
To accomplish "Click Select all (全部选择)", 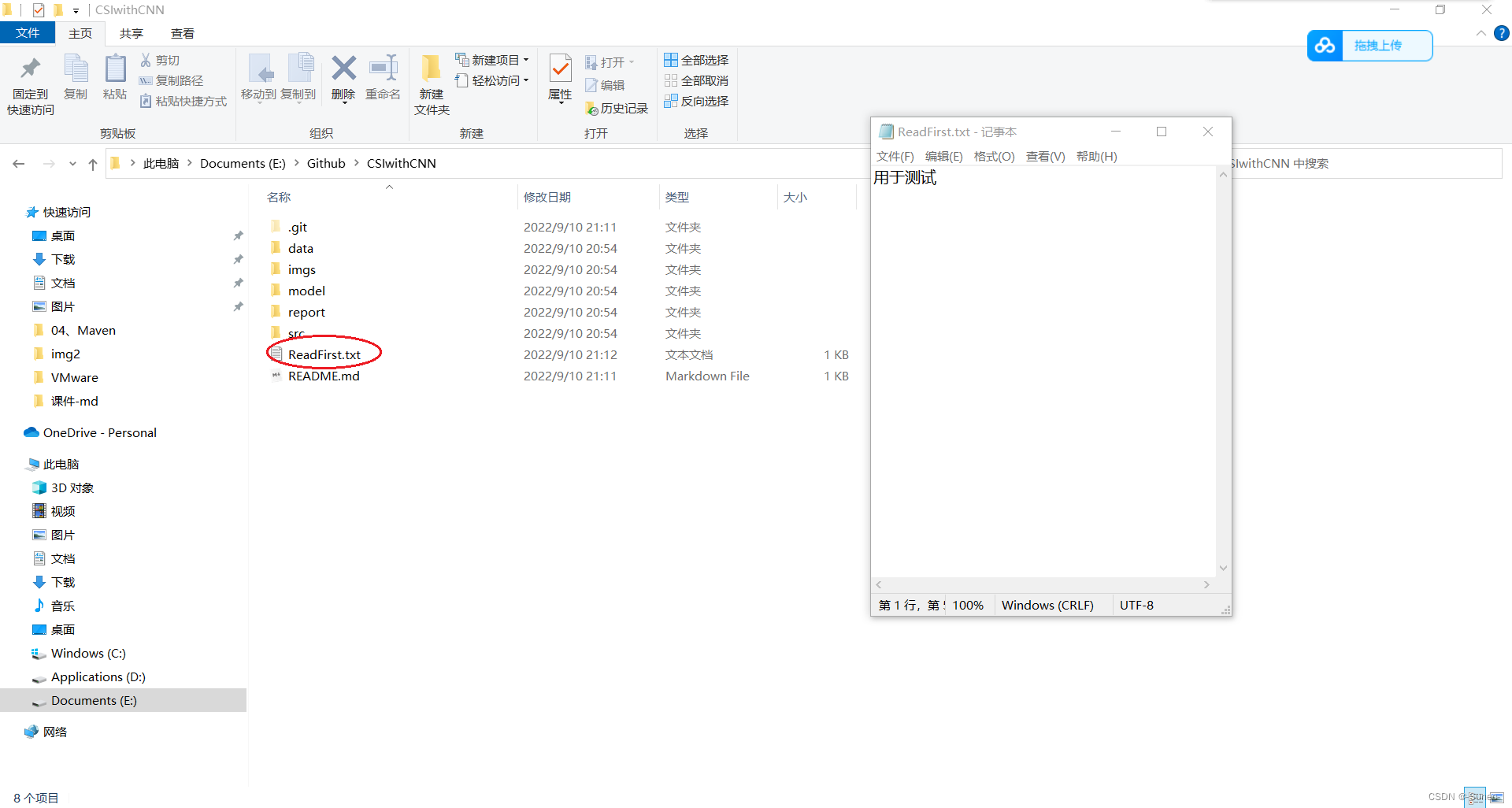I will [x=696, y=60].
